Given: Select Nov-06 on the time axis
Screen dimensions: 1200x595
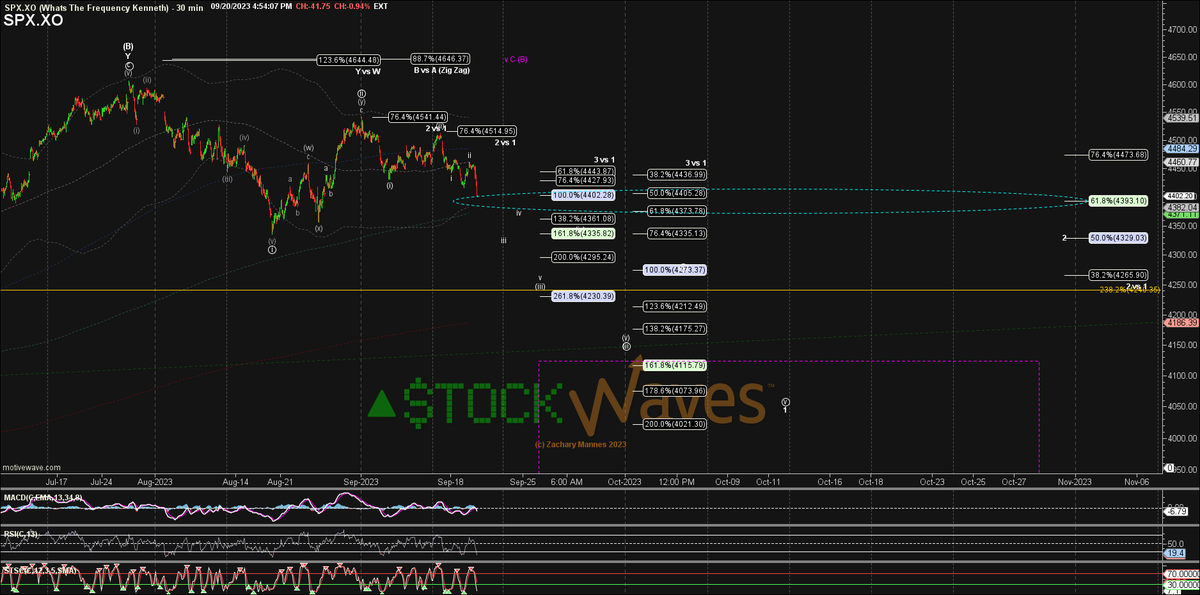Looking at the screenshot, I should [1137, 481].
